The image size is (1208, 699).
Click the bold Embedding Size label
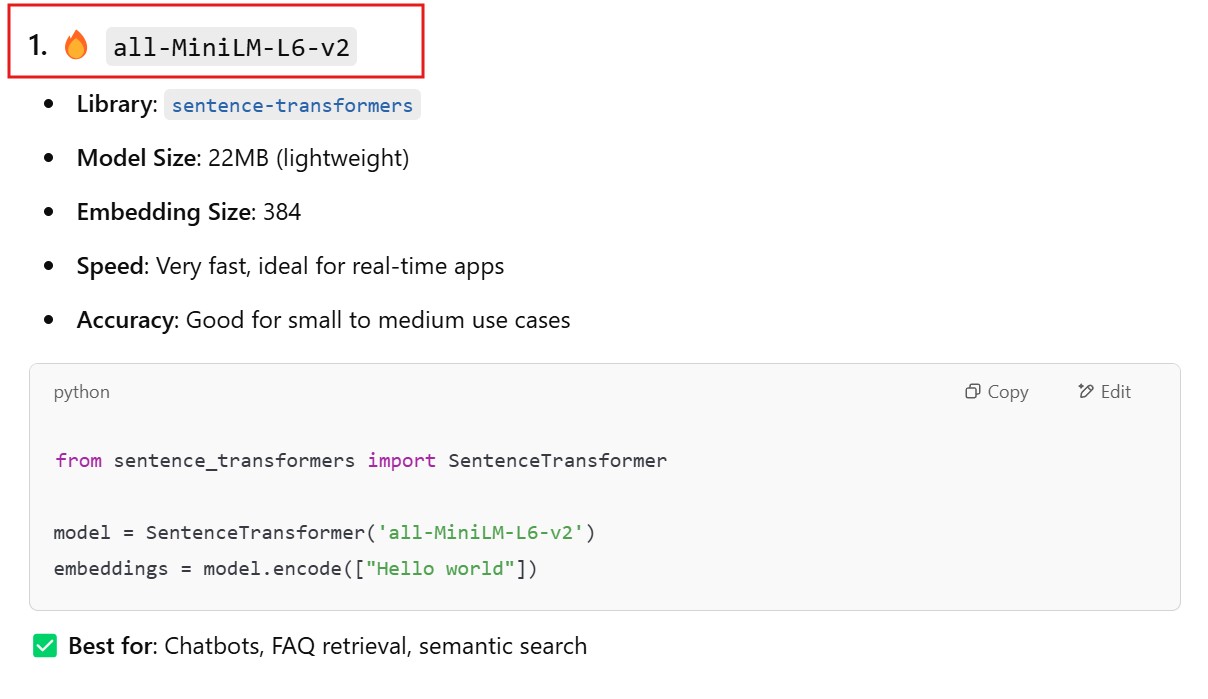tap(162, 212)
